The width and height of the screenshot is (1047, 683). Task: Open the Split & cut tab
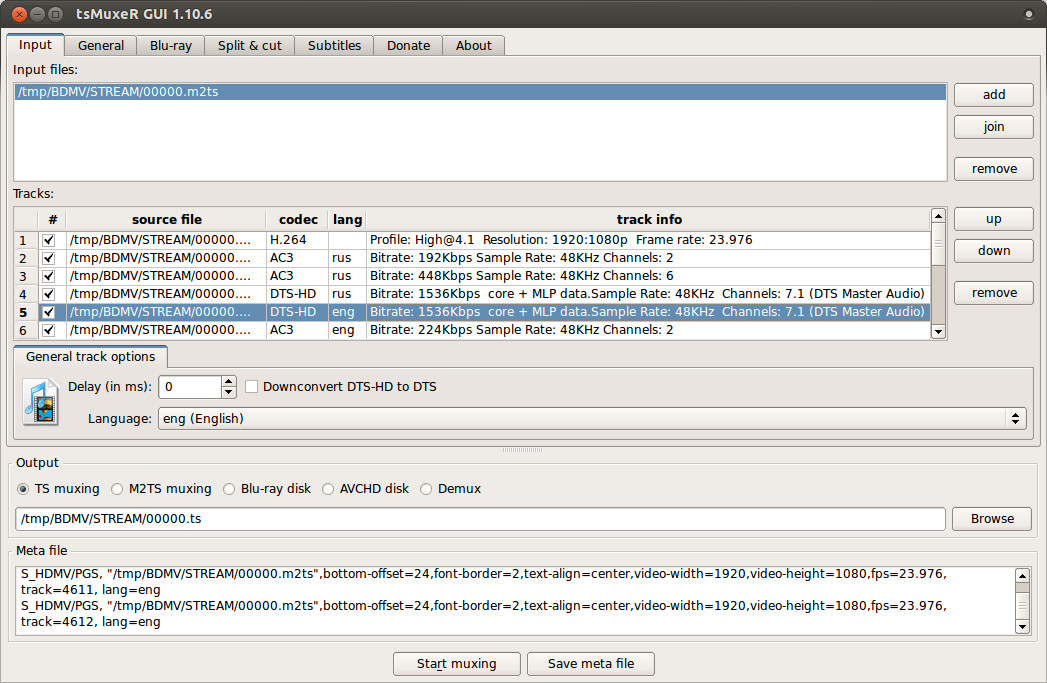click(250, 45)
